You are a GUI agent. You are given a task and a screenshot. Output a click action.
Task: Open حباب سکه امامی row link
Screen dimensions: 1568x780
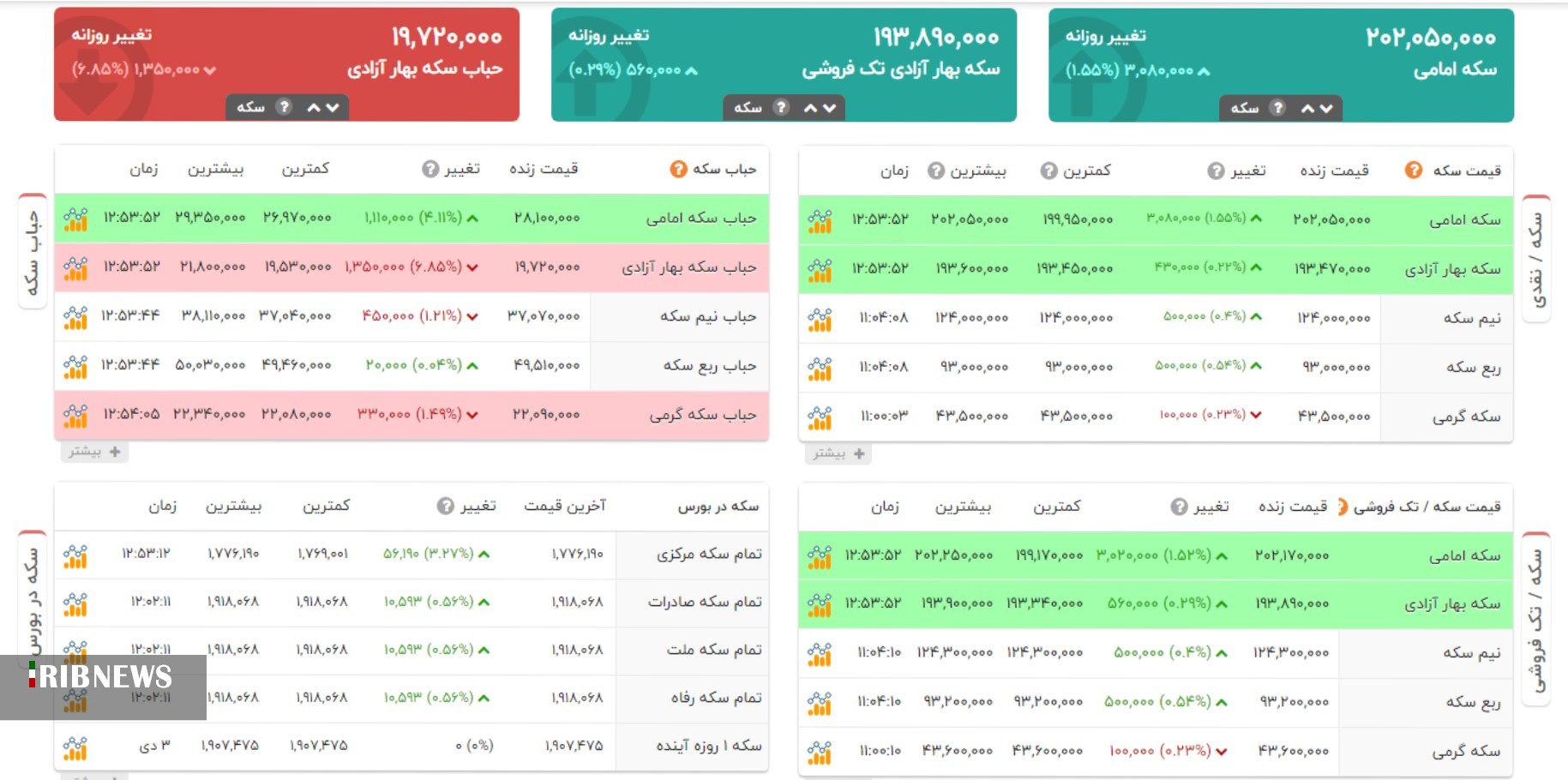click(701, 219)
